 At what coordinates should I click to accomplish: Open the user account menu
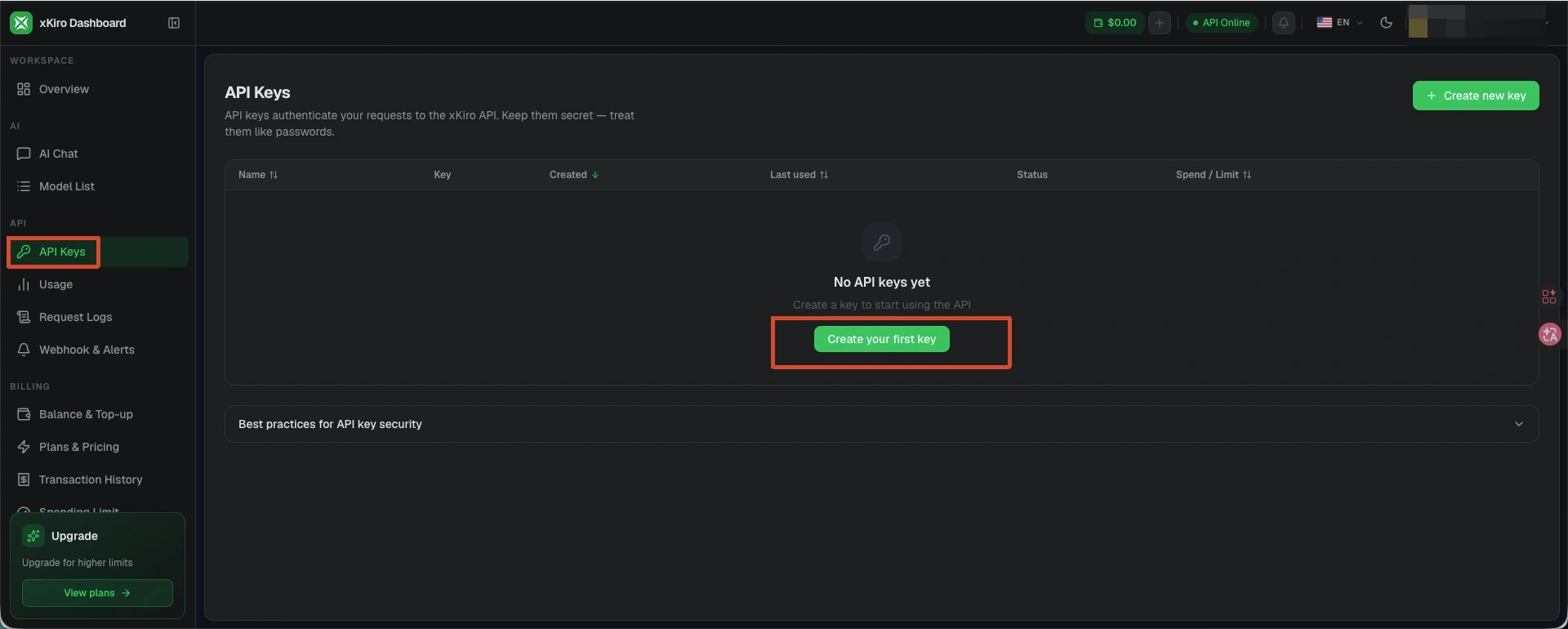pos(1478,22)
